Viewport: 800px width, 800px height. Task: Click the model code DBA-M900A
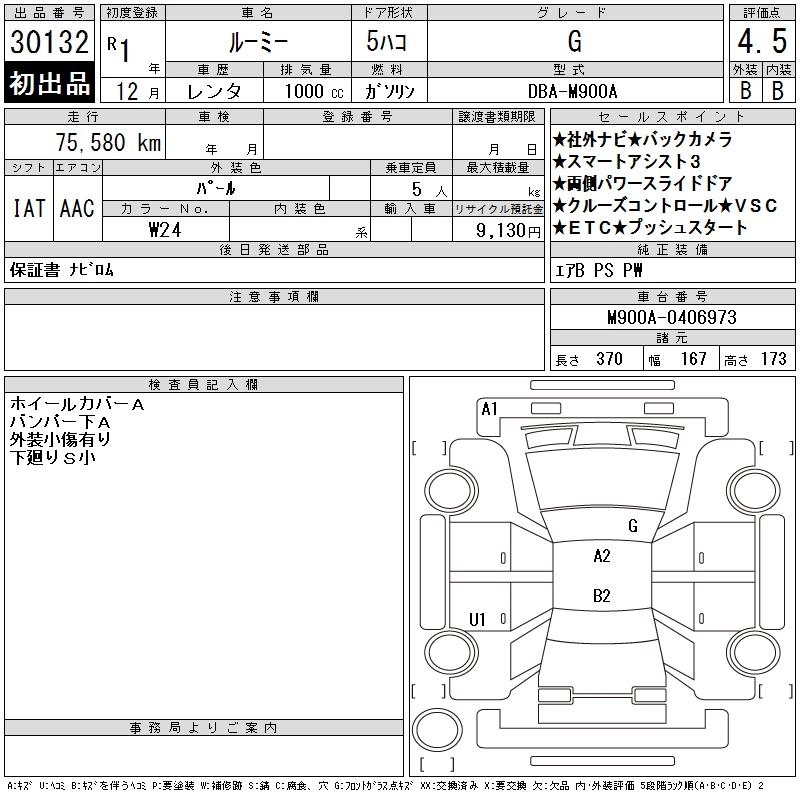(572, 92)
